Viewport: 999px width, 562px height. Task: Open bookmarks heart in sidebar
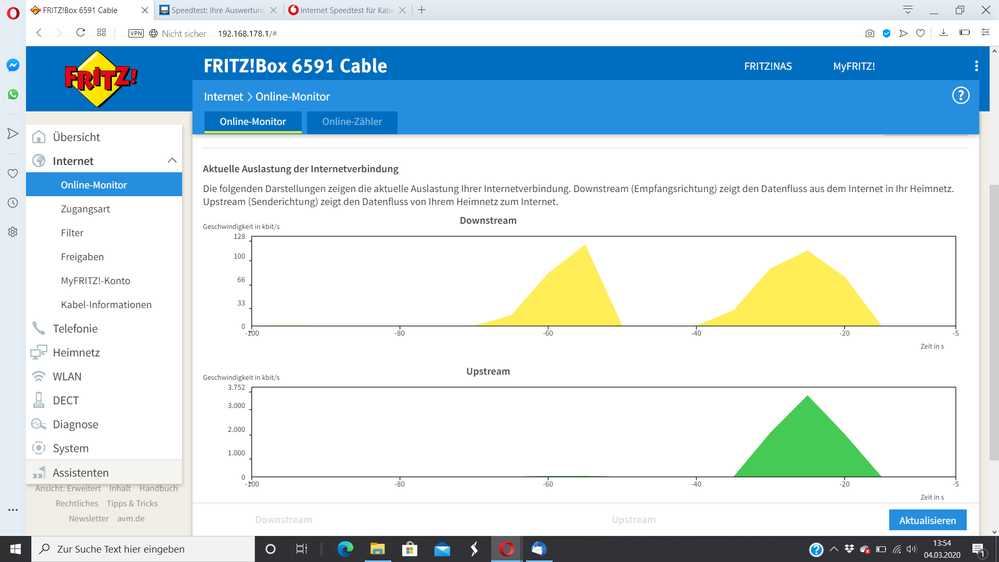click(13, 173)
